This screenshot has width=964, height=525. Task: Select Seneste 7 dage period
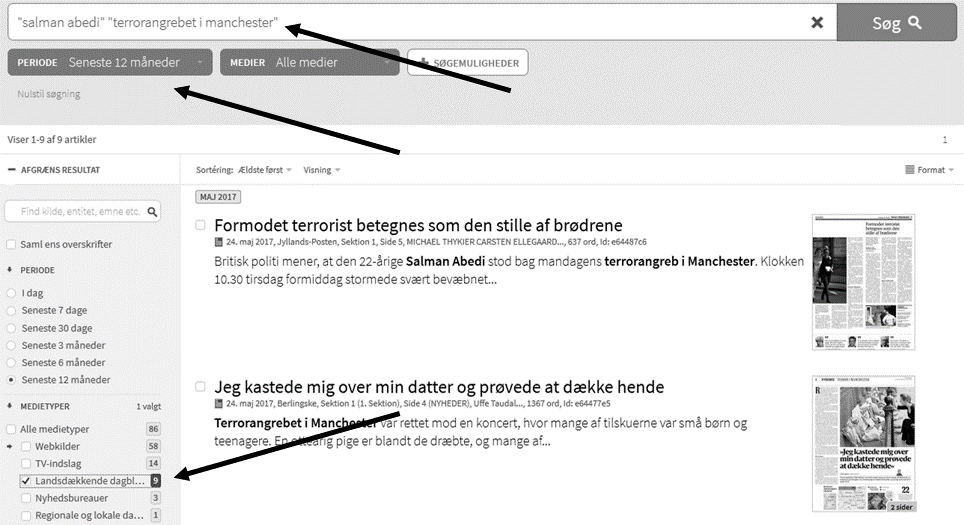[11, 310]
